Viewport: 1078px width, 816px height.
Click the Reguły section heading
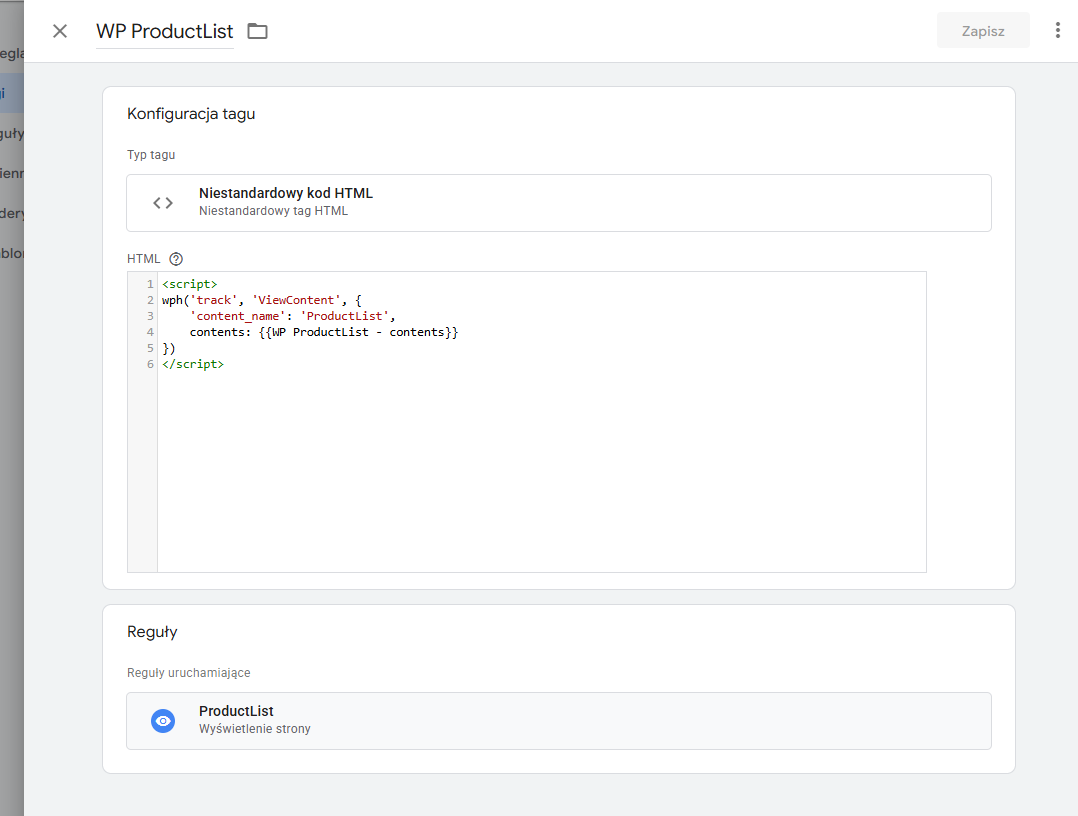coord(152,632)
